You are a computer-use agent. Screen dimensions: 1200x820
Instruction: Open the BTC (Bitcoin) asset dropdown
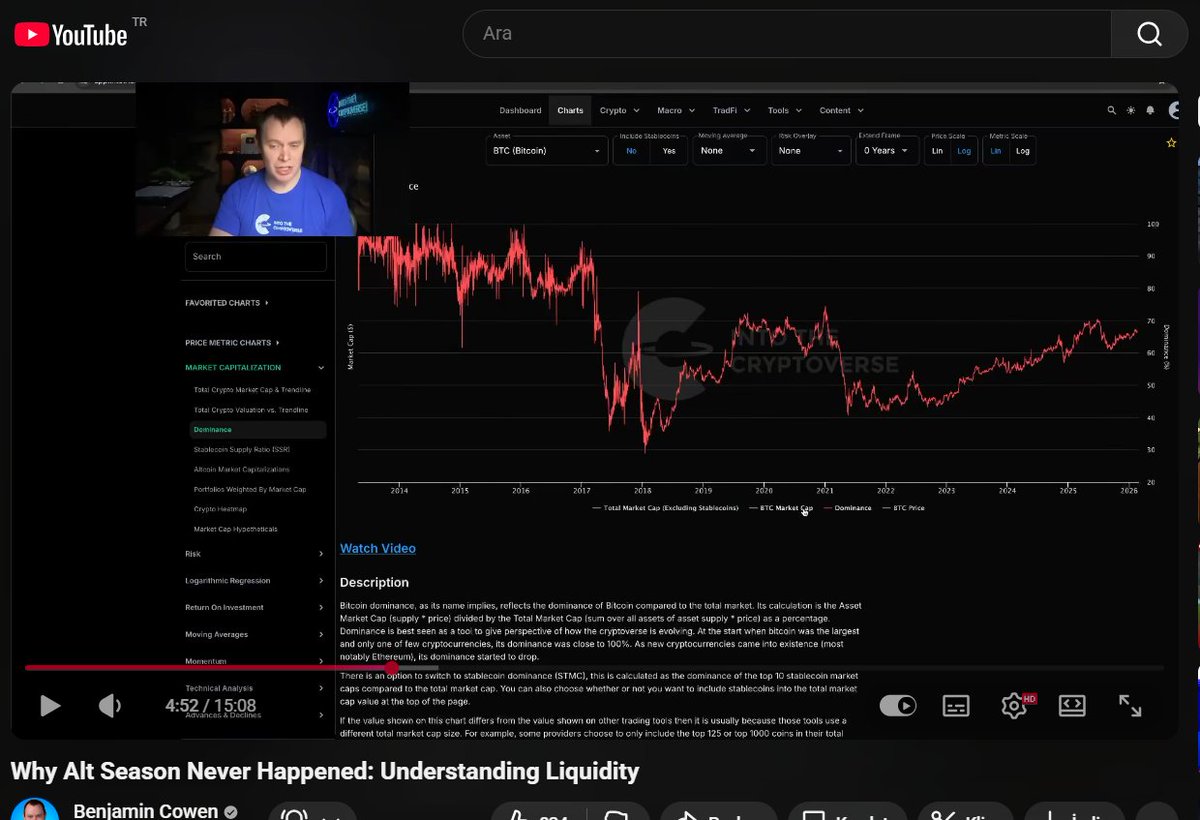[x=546, y=151]
